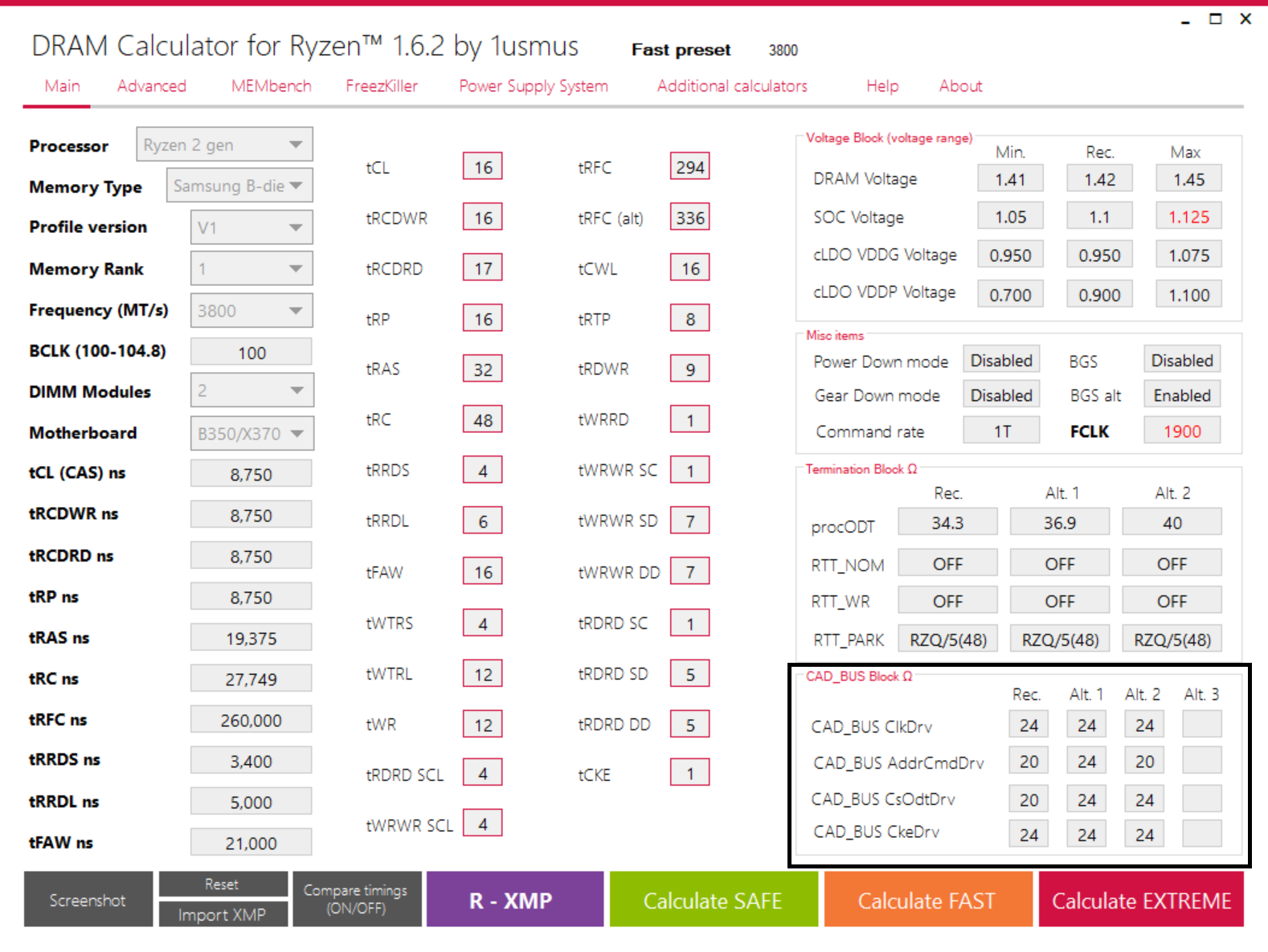Click procODT Rec. value 34.3
This screenshot has height=952, width=1268.
tap(947, 523)
